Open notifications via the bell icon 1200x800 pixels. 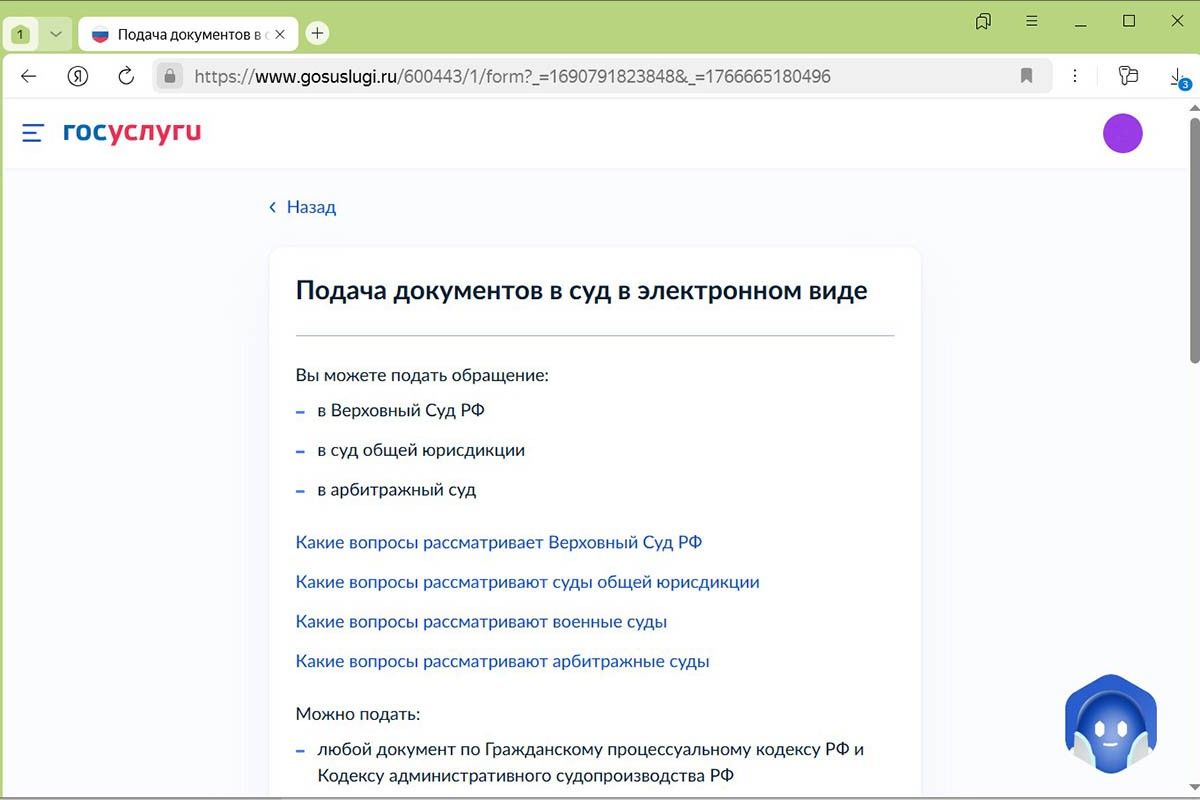click(983, 20)
